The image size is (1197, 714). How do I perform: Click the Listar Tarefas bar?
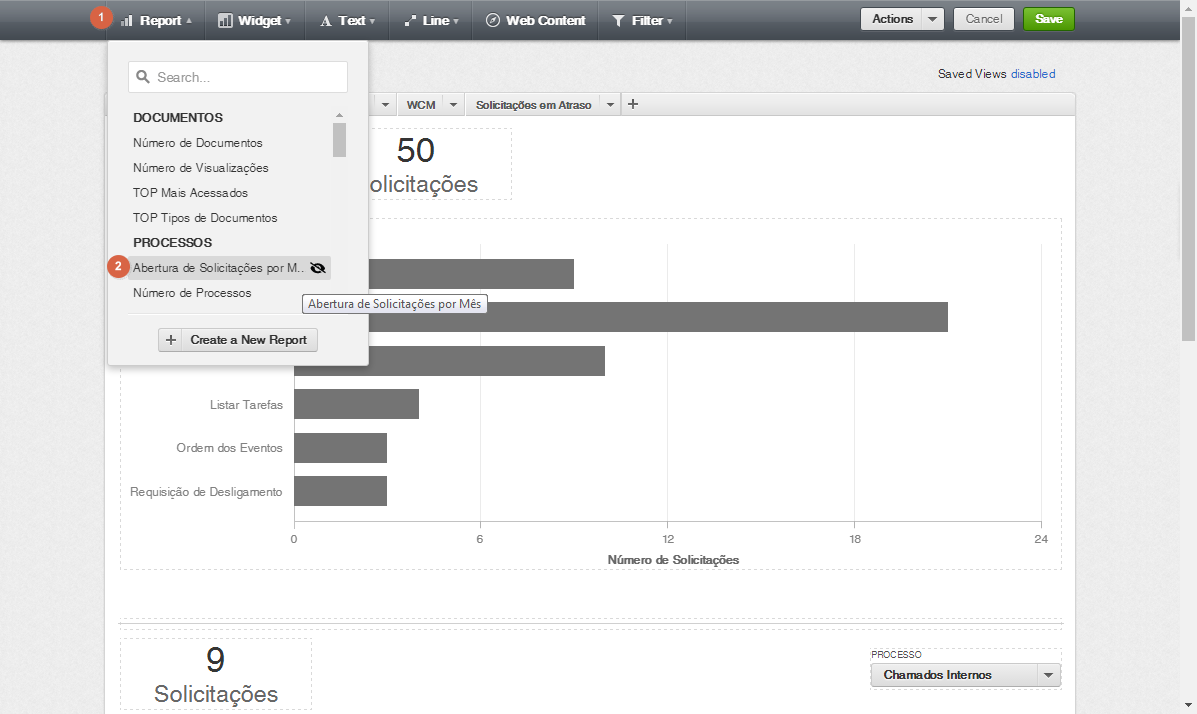[357, 404]
